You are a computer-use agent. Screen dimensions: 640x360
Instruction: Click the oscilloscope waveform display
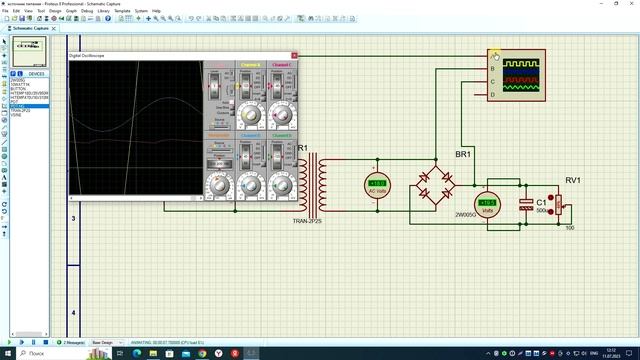(136, 127)
